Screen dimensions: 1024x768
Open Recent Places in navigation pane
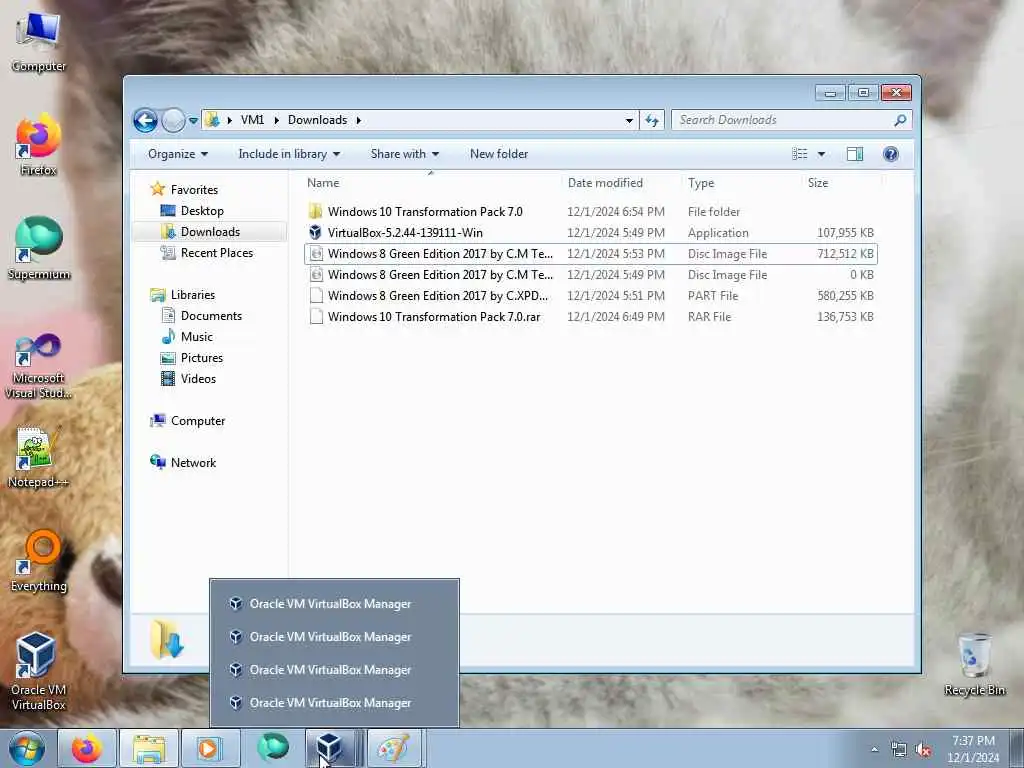[x=216, y=253]
